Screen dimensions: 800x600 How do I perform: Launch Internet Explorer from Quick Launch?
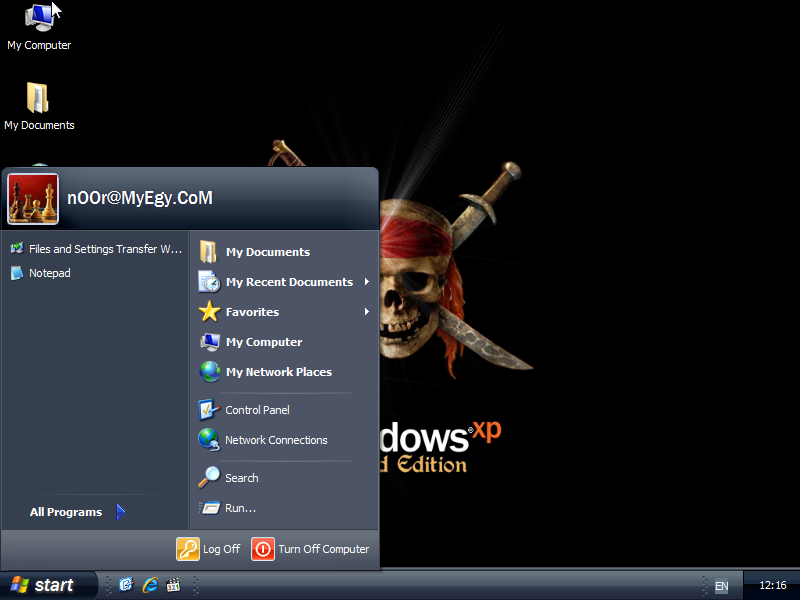point(149,585)
